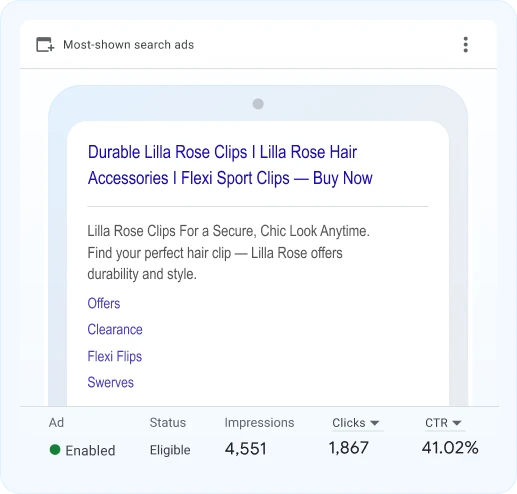Click the Eligible status value
Image resolution: width=517 pixels, height=494 pixels.
click(x=170, y=450)
